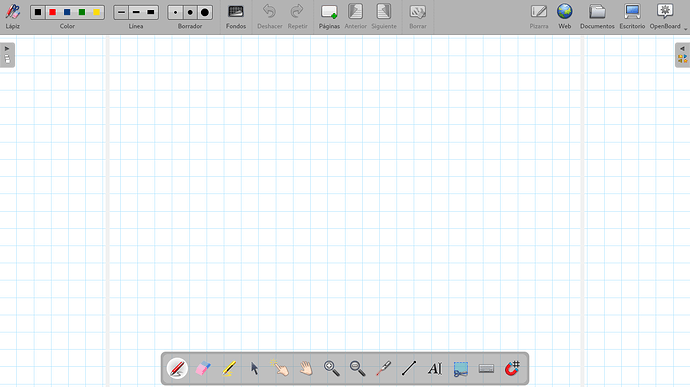
Task: Expand the right library panel
Action: click(683, 55)
